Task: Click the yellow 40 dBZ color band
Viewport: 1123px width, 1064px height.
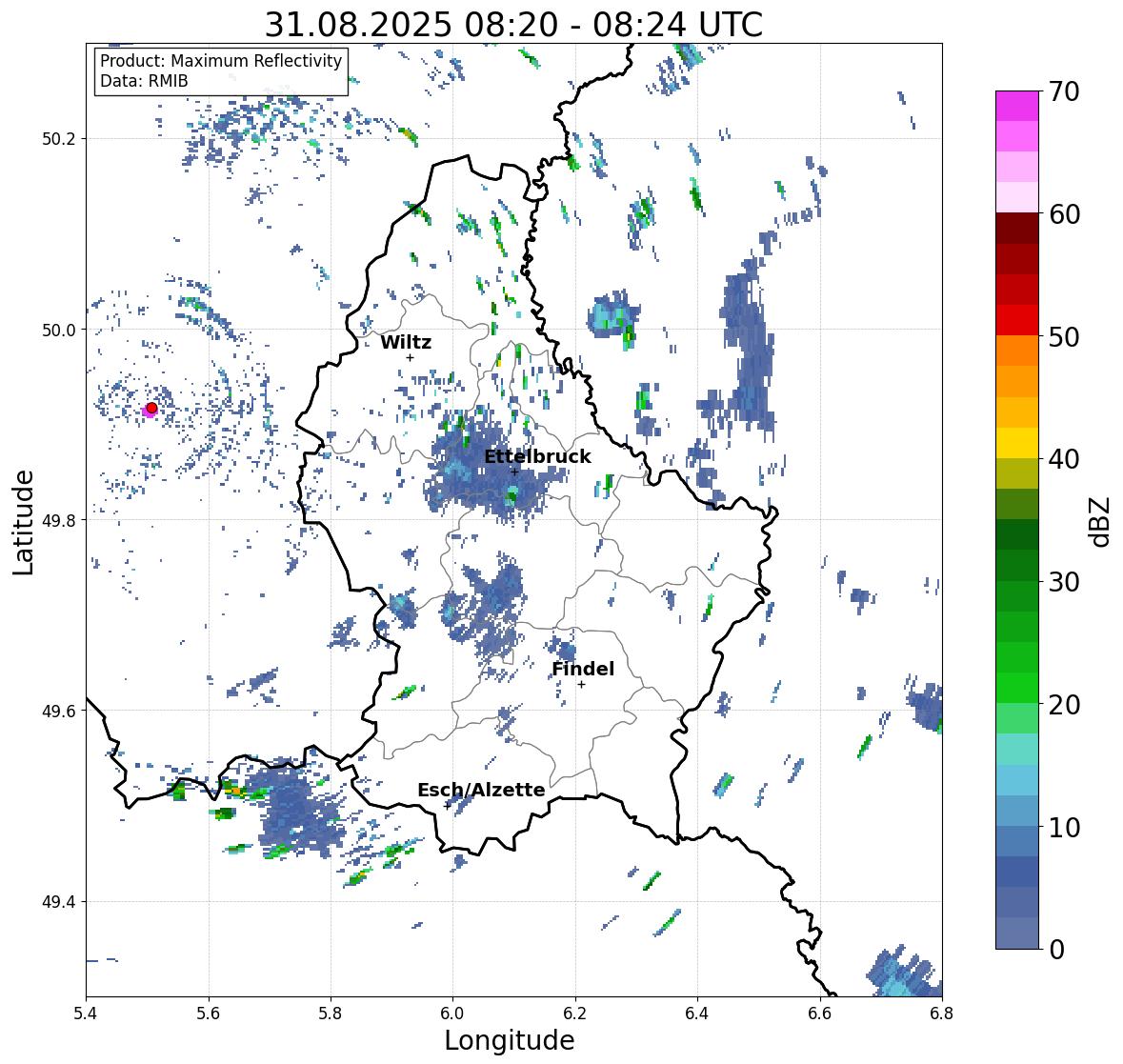Action: pos(1017,443)
